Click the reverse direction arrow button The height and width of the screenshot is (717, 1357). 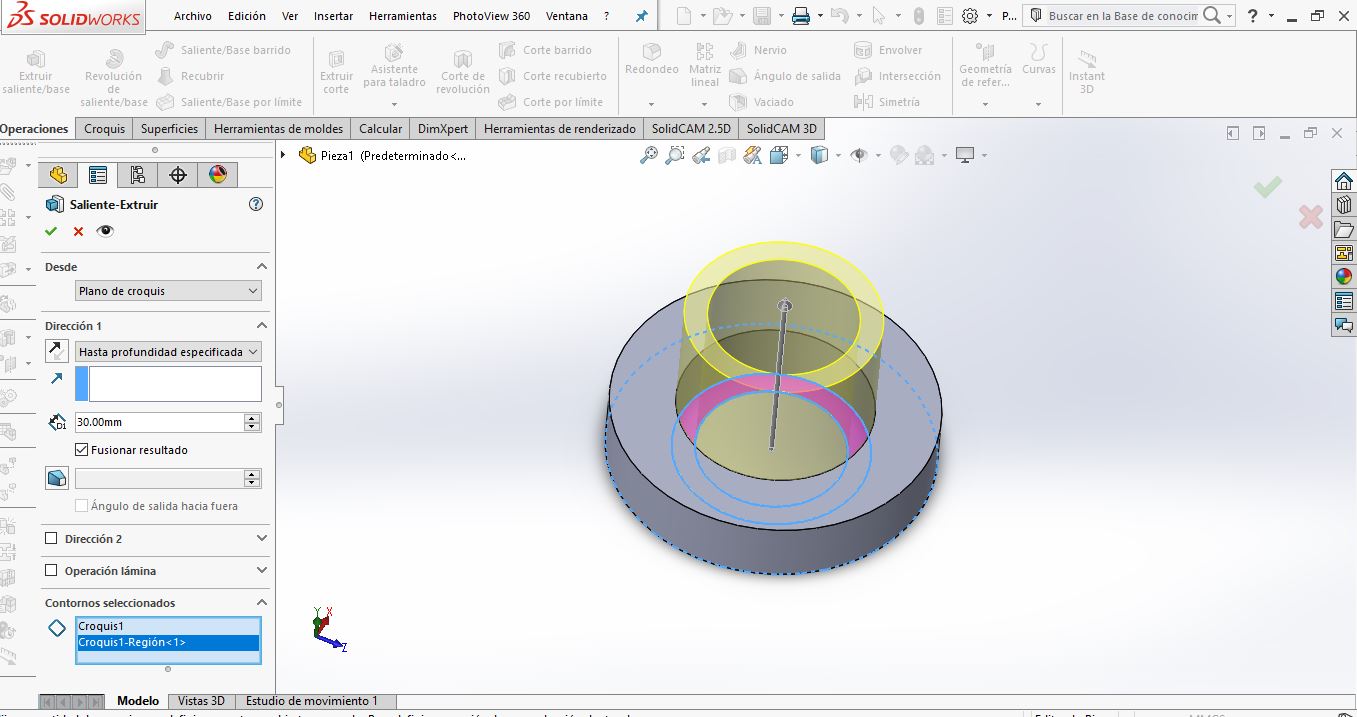pos(57,352)
